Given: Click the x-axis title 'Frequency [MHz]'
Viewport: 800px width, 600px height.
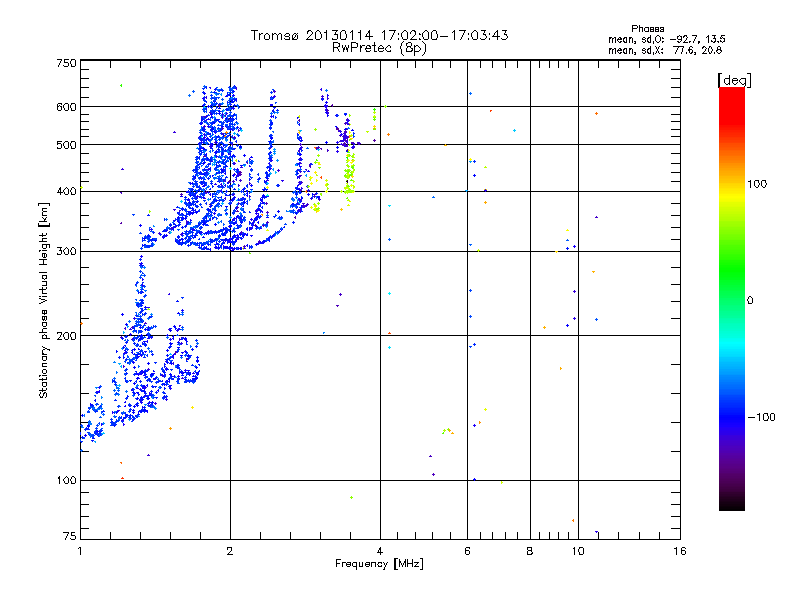Looking at the screenshot, I should 379,564.
